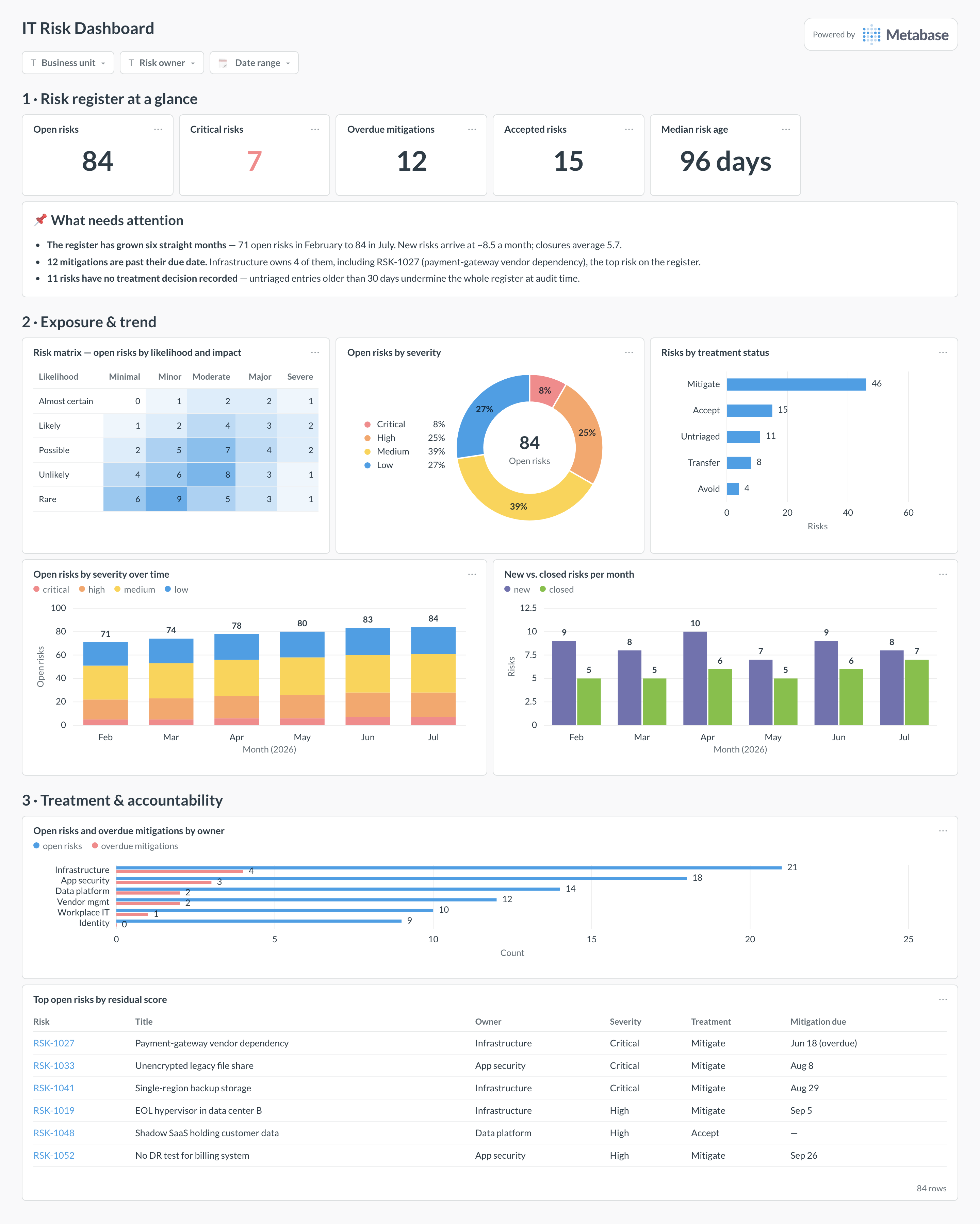Click the Critical risks value 7

[255, 162]
